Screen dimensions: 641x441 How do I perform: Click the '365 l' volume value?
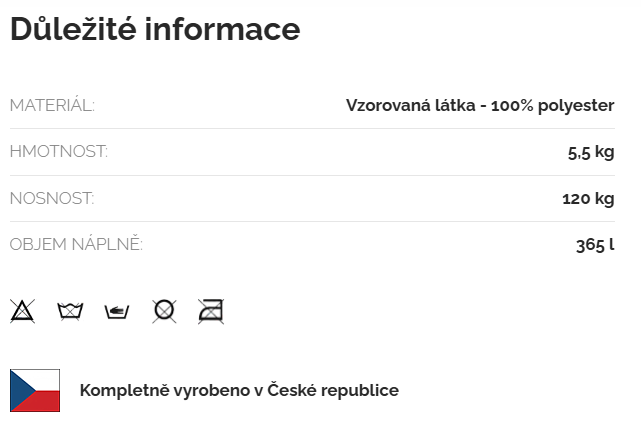(595, 244)
